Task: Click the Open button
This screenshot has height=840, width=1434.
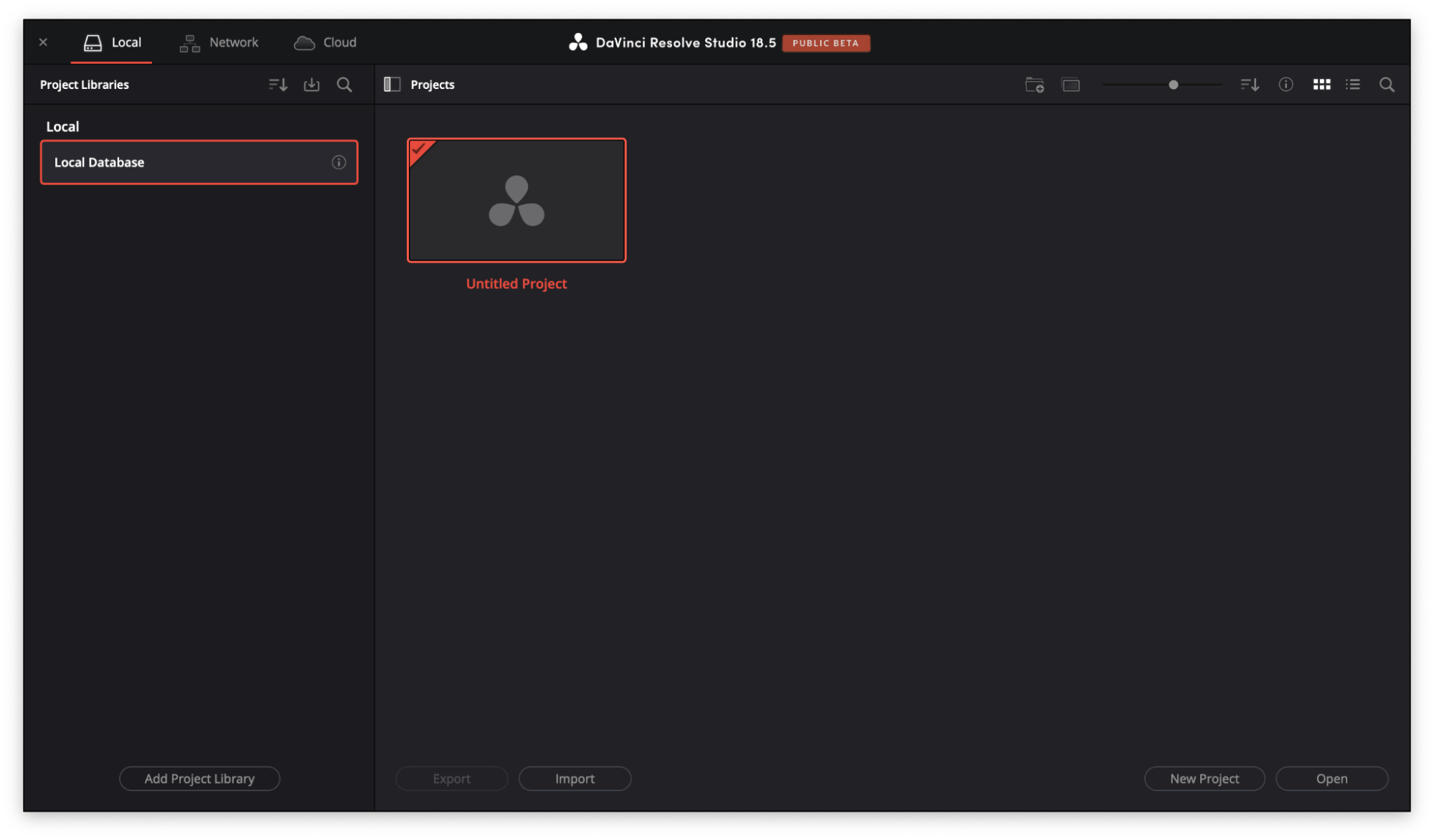Action: pos(1331,778)
